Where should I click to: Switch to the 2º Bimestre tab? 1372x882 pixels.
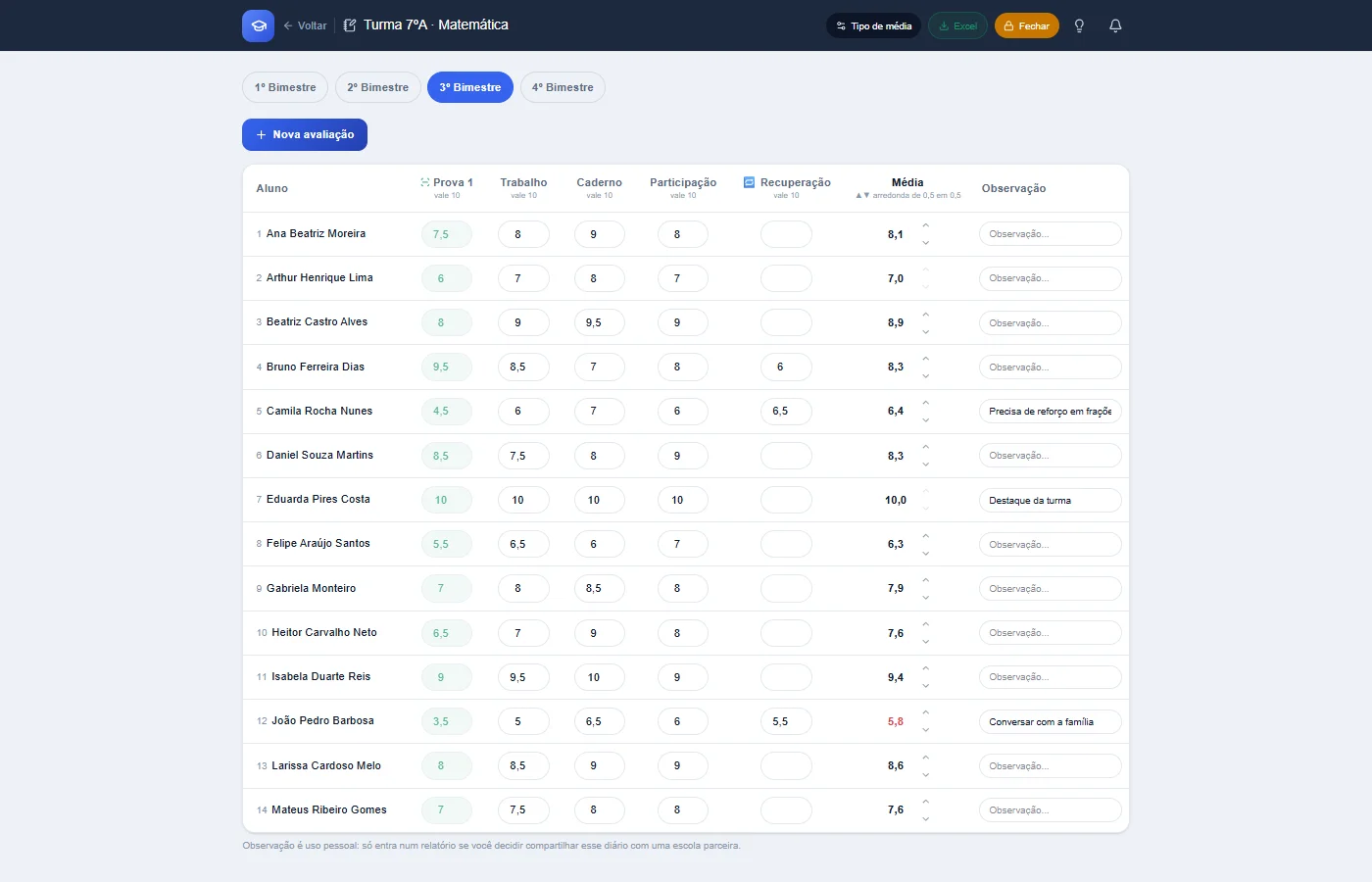tap(378, 87)
